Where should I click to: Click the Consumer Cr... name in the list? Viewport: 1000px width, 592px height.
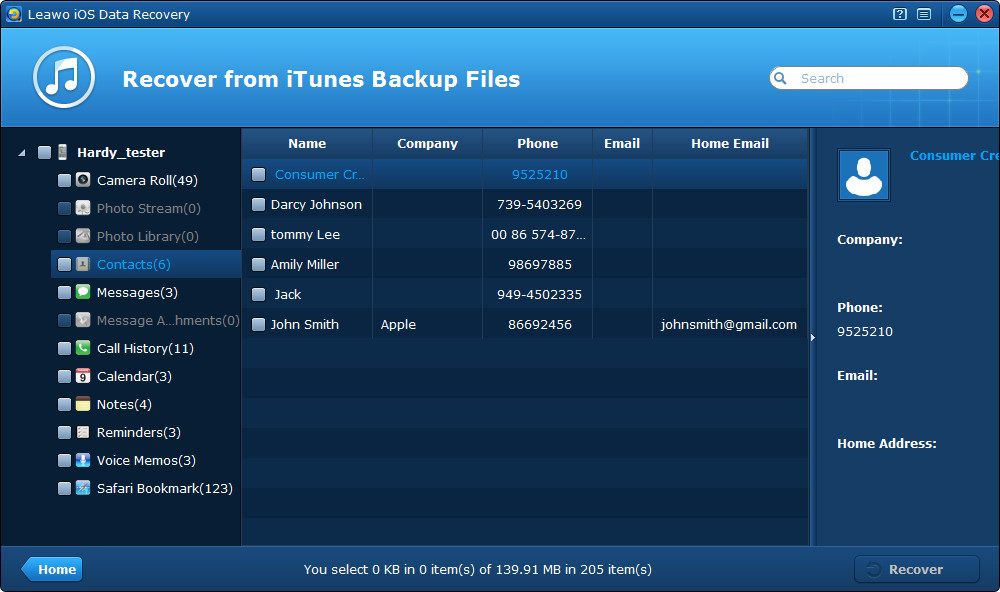tap(320, 174)
